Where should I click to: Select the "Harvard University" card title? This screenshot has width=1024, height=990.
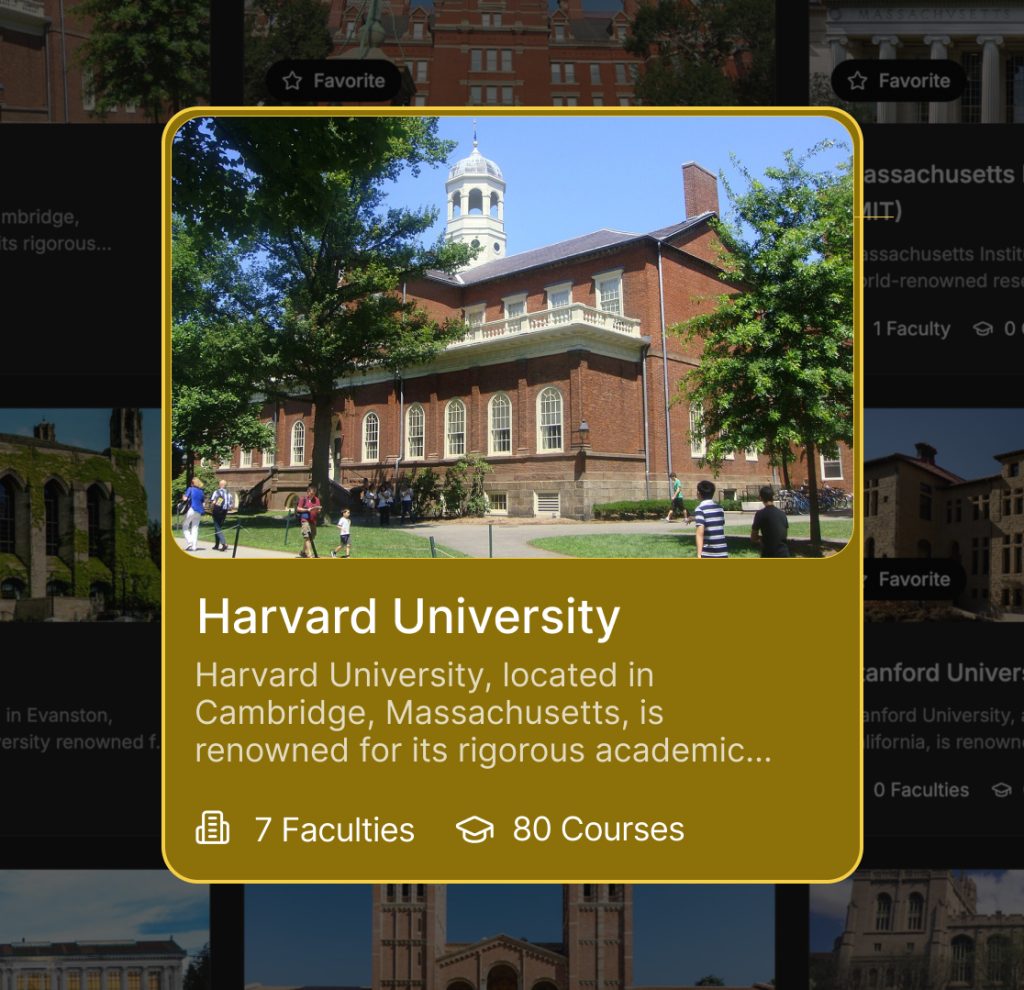409,616
